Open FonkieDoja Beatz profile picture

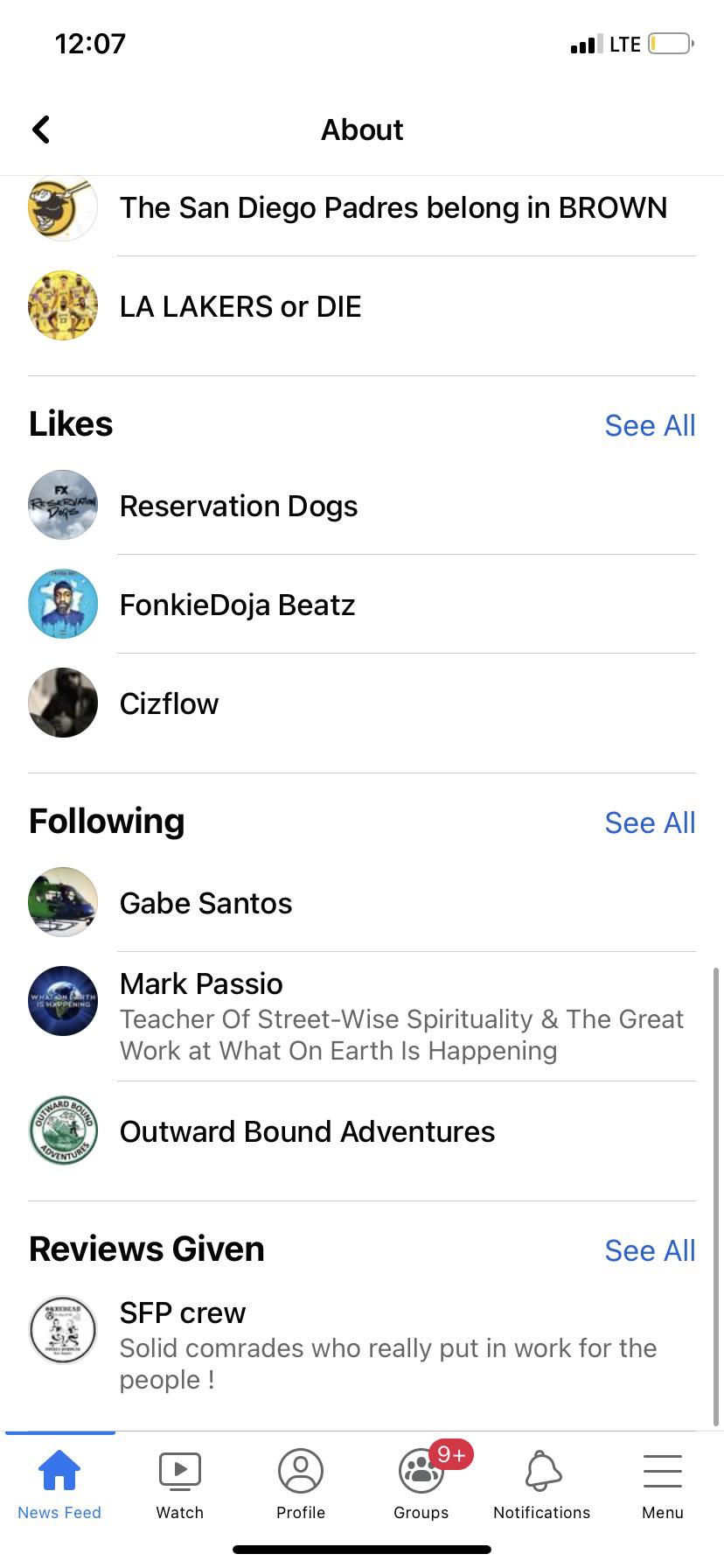pyautogui.click(x=63, y=604)
